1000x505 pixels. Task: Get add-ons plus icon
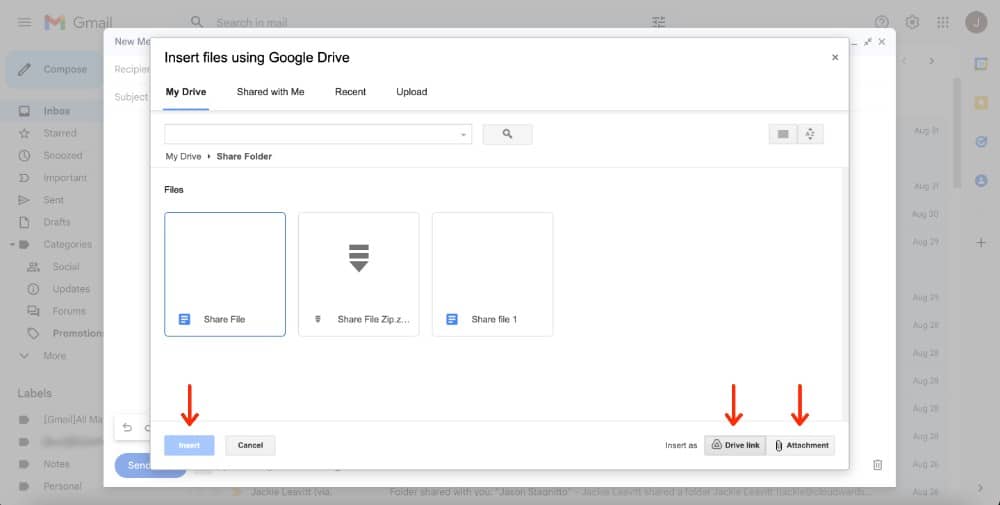981,242
